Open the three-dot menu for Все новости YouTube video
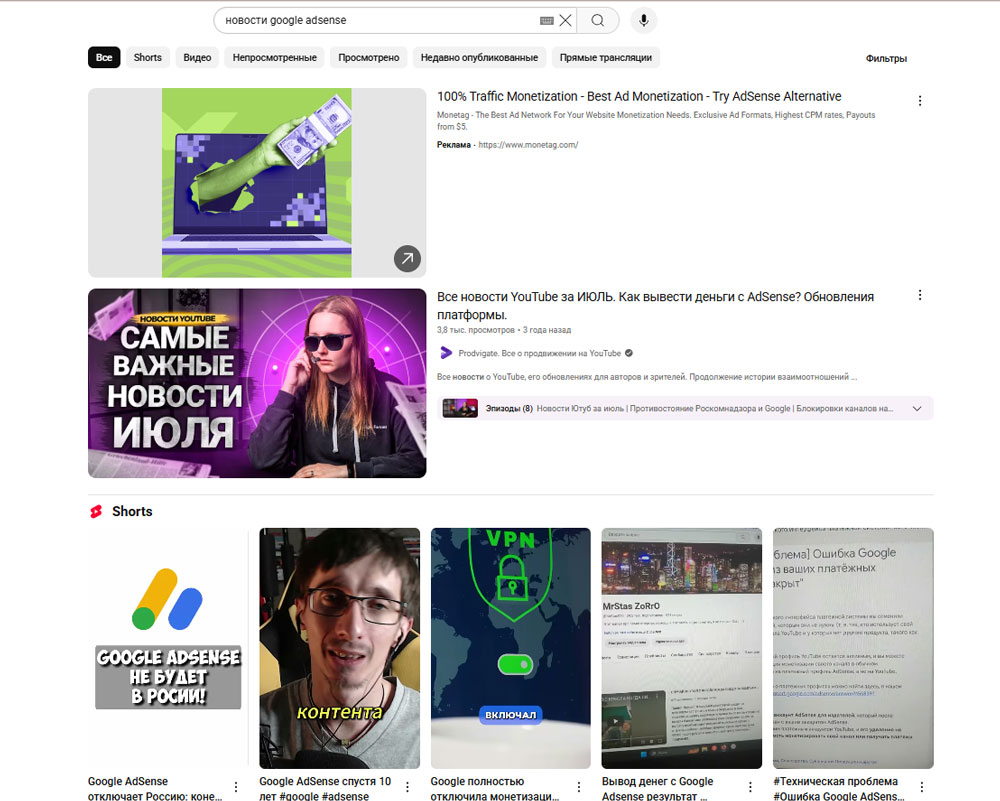 point(920,295)
